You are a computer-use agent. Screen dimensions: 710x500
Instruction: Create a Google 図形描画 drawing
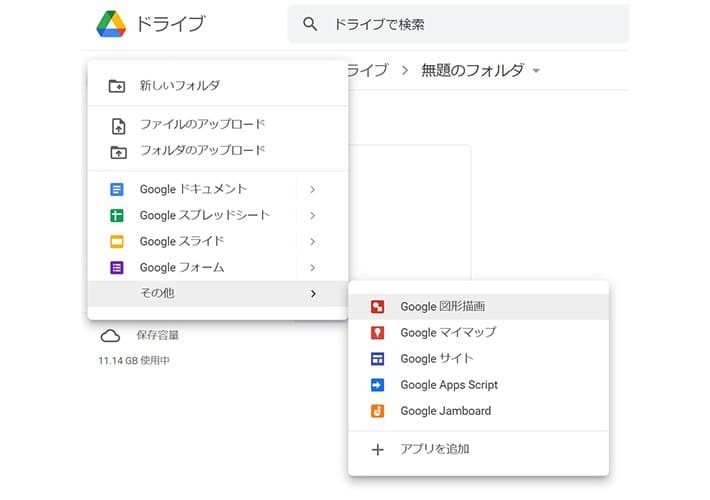coord(478,307)
